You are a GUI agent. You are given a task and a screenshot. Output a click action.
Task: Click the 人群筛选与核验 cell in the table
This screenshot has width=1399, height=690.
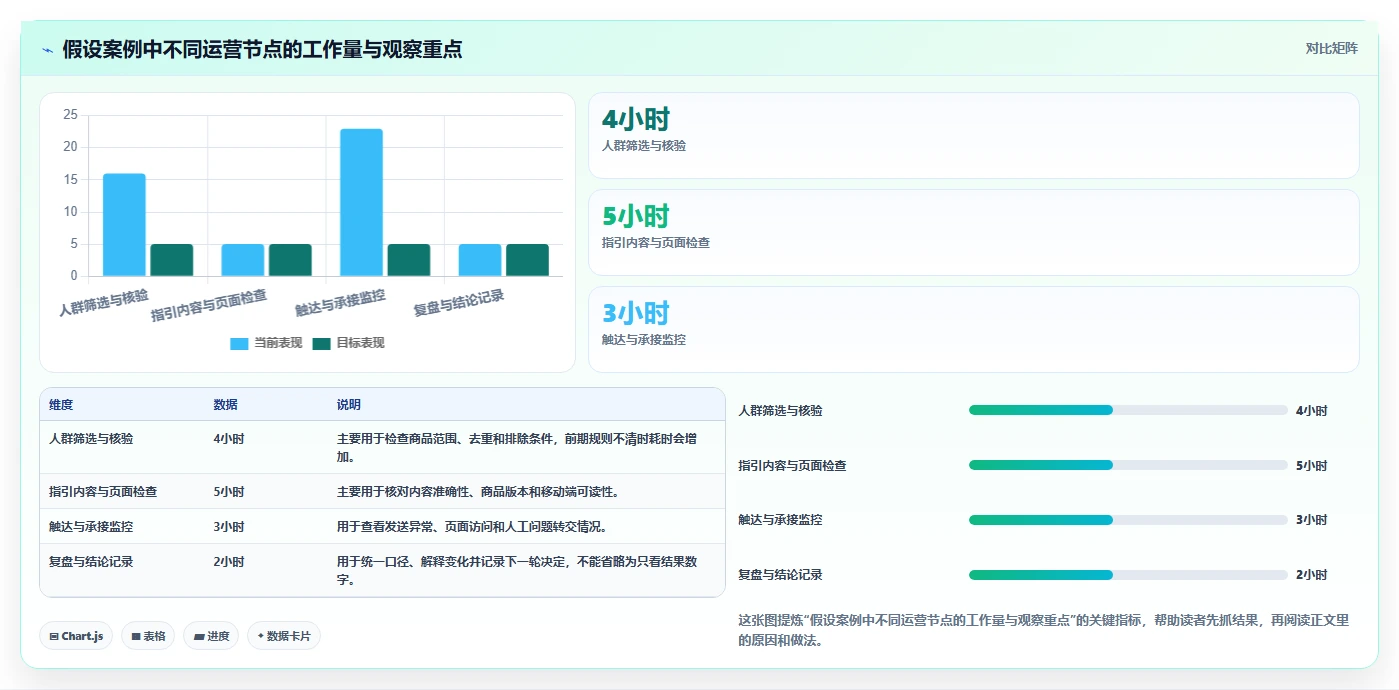(91, 438)
